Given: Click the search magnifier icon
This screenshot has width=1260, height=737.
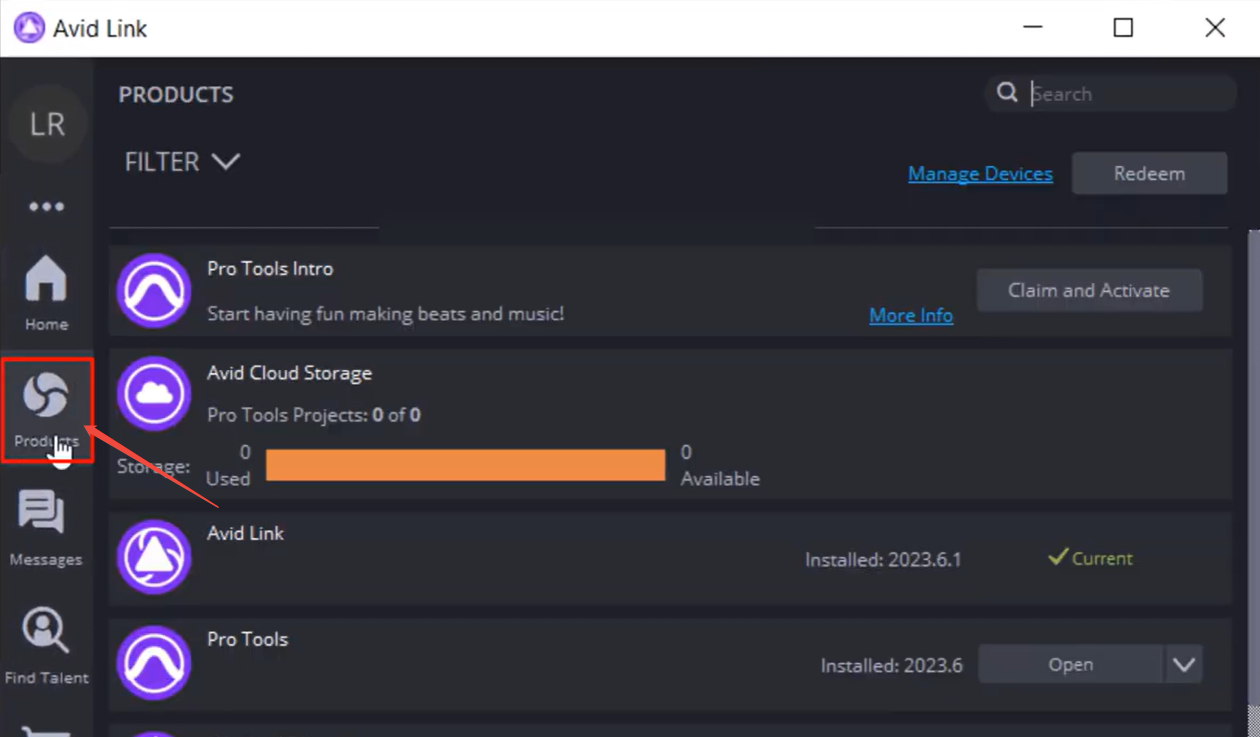Looking at the screenshot, I should click(1007, 93).
